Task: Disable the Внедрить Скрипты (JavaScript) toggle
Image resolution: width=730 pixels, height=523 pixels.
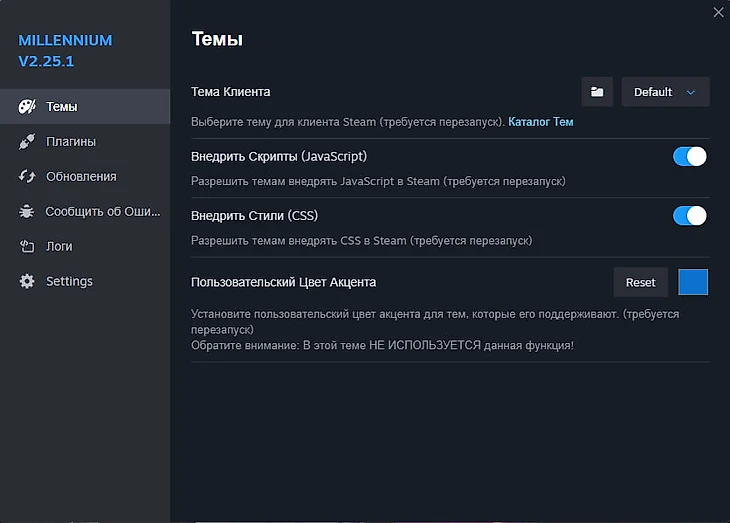Action: point(690,156)
